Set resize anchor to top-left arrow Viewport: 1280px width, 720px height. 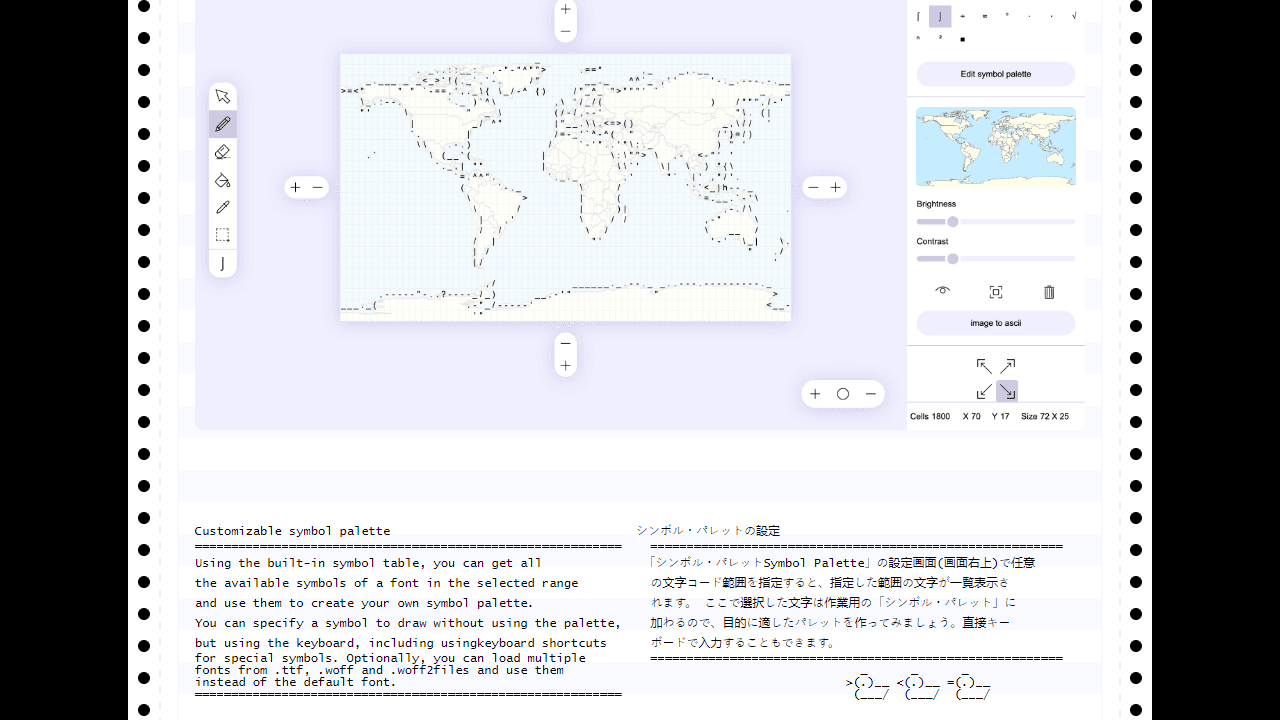point(984,367)
